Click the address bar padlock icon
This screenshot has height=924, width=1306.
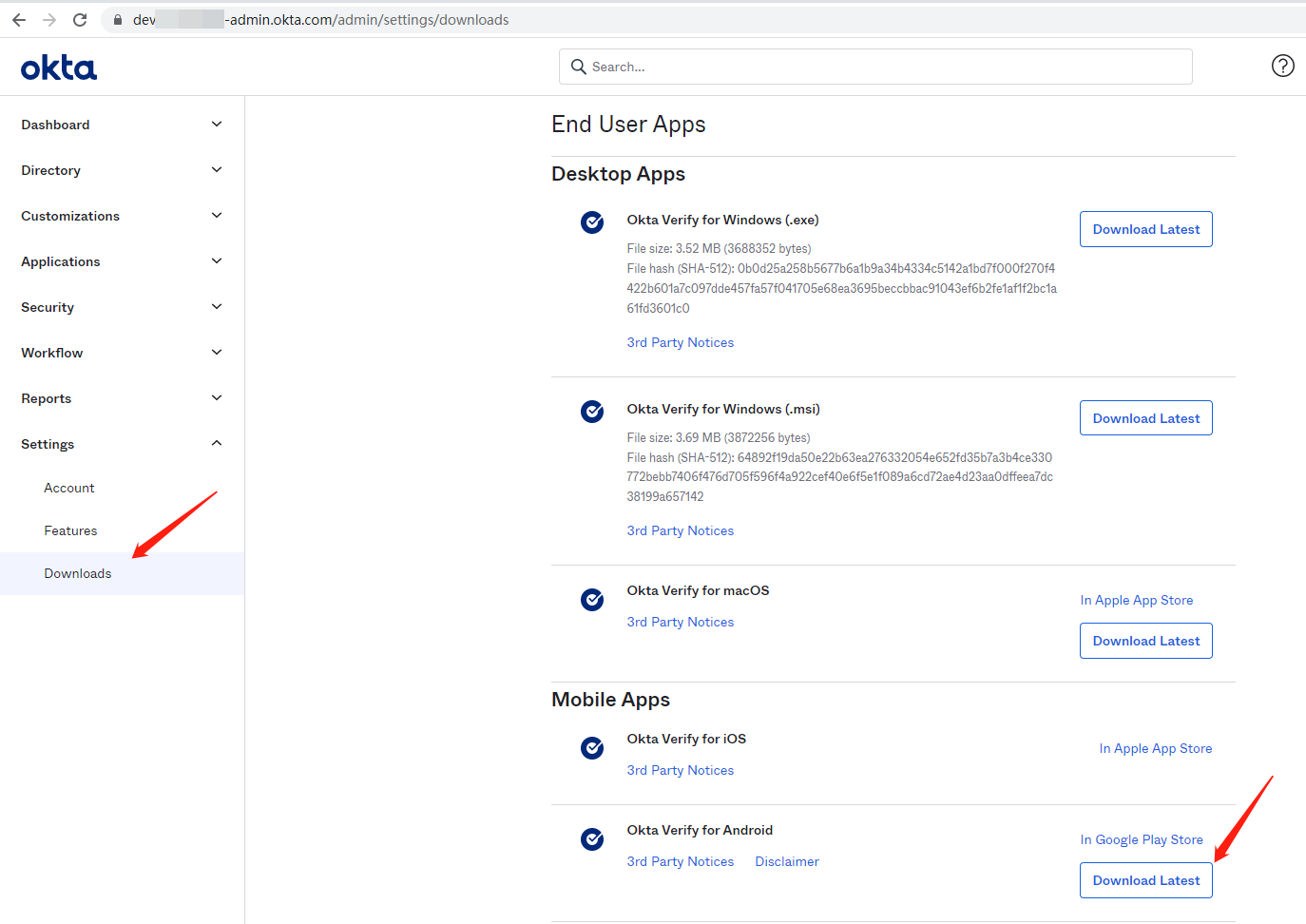tap(118, 20)
